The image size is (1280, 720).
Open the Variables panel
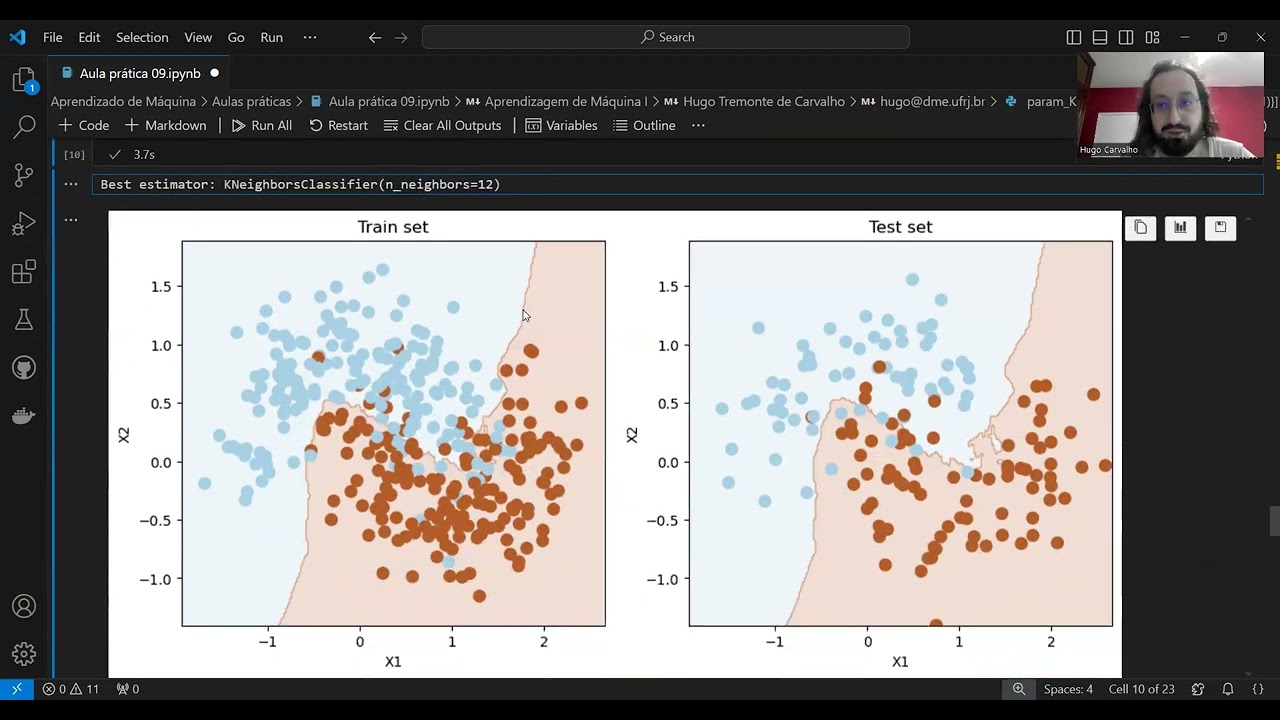click(x=562, y=125)
